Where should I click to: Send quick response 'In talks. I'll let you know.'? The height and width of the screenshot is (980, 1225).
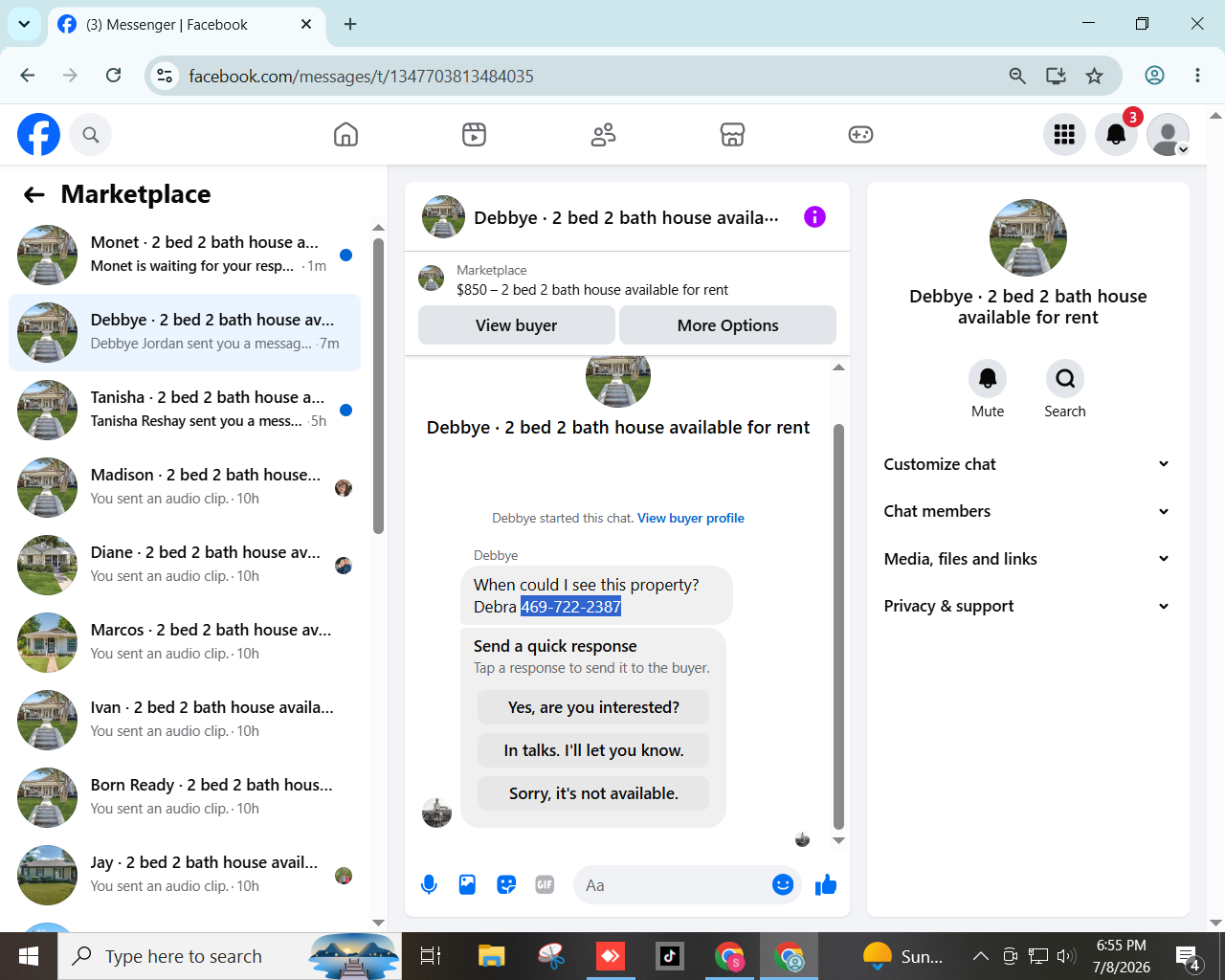[593, 750]
